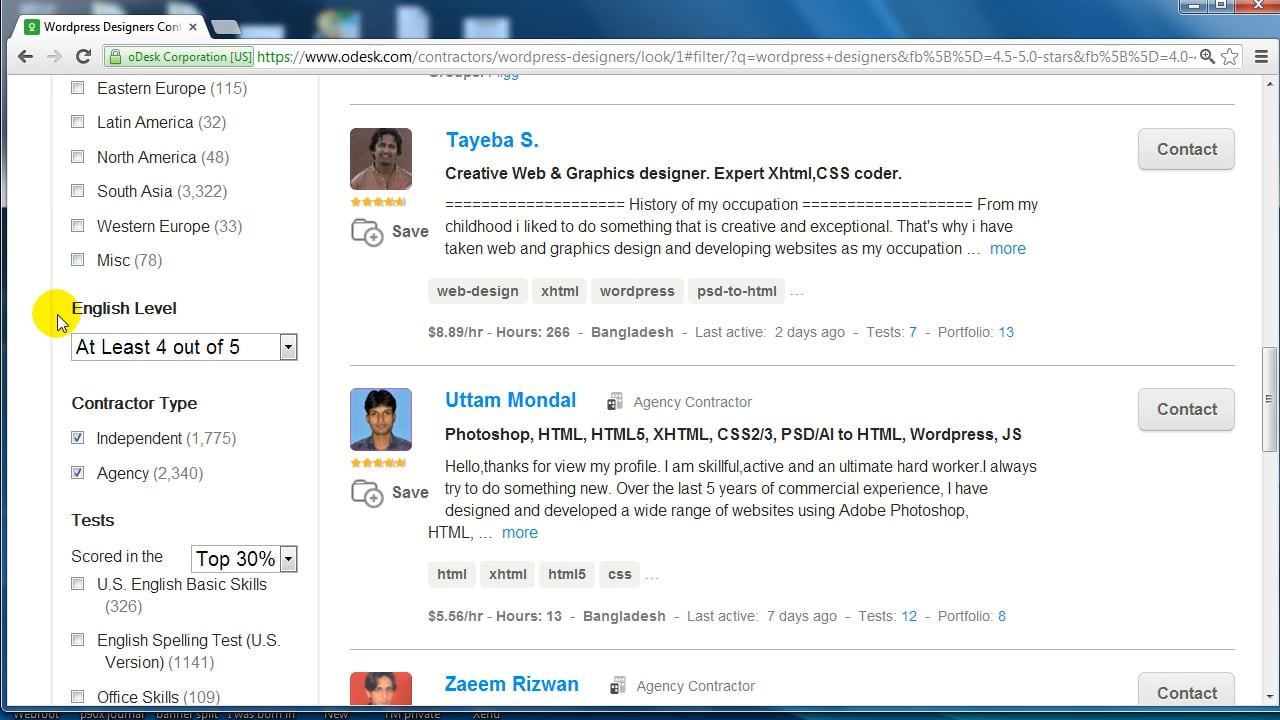Switch to the Wordpress Designers browser tab
Viewport: 1280px width, 720px height.
pyautogui.click(x=110, y=26)
